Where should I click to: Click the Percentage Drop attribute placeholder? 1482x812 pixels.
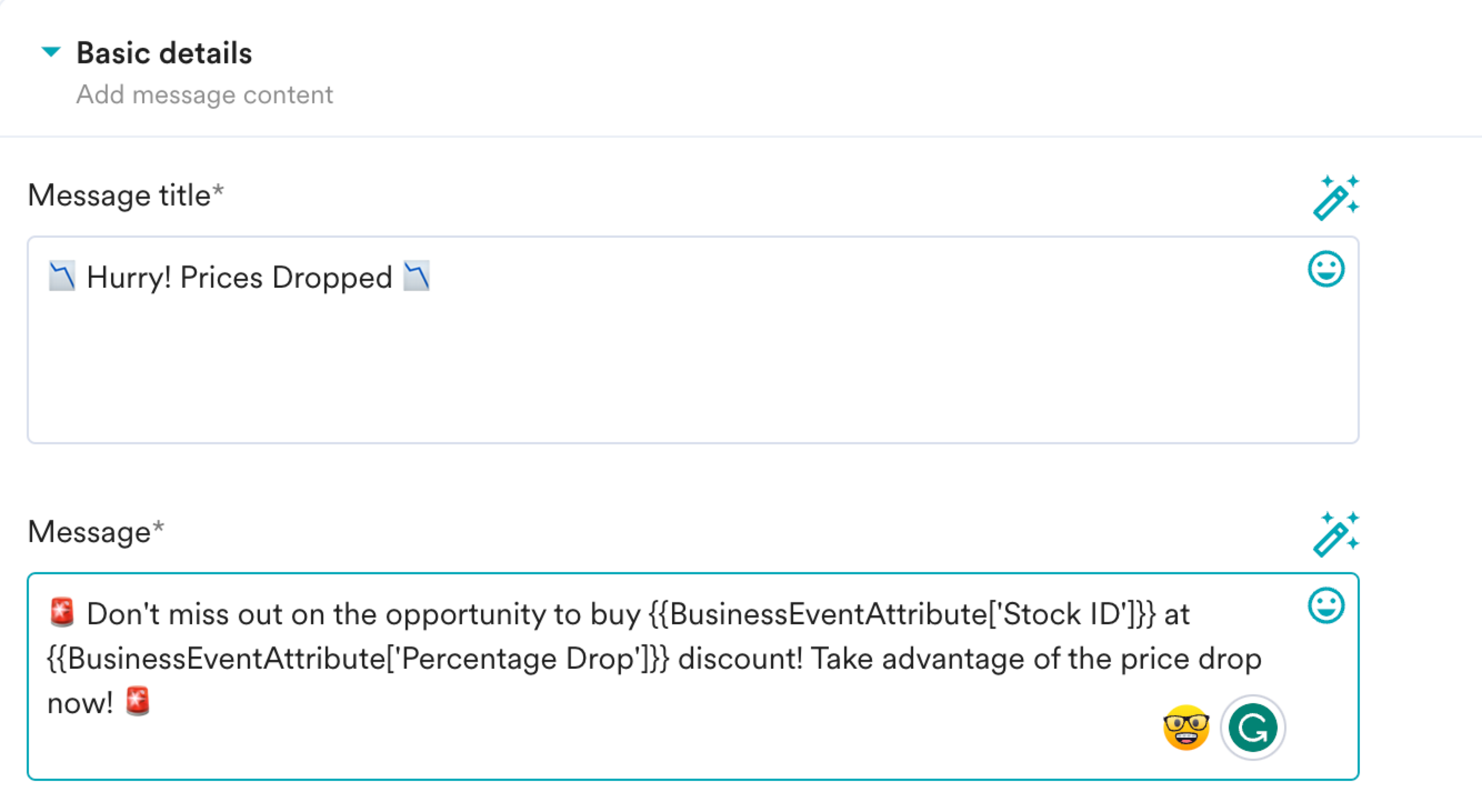click(x=358, y=659)
